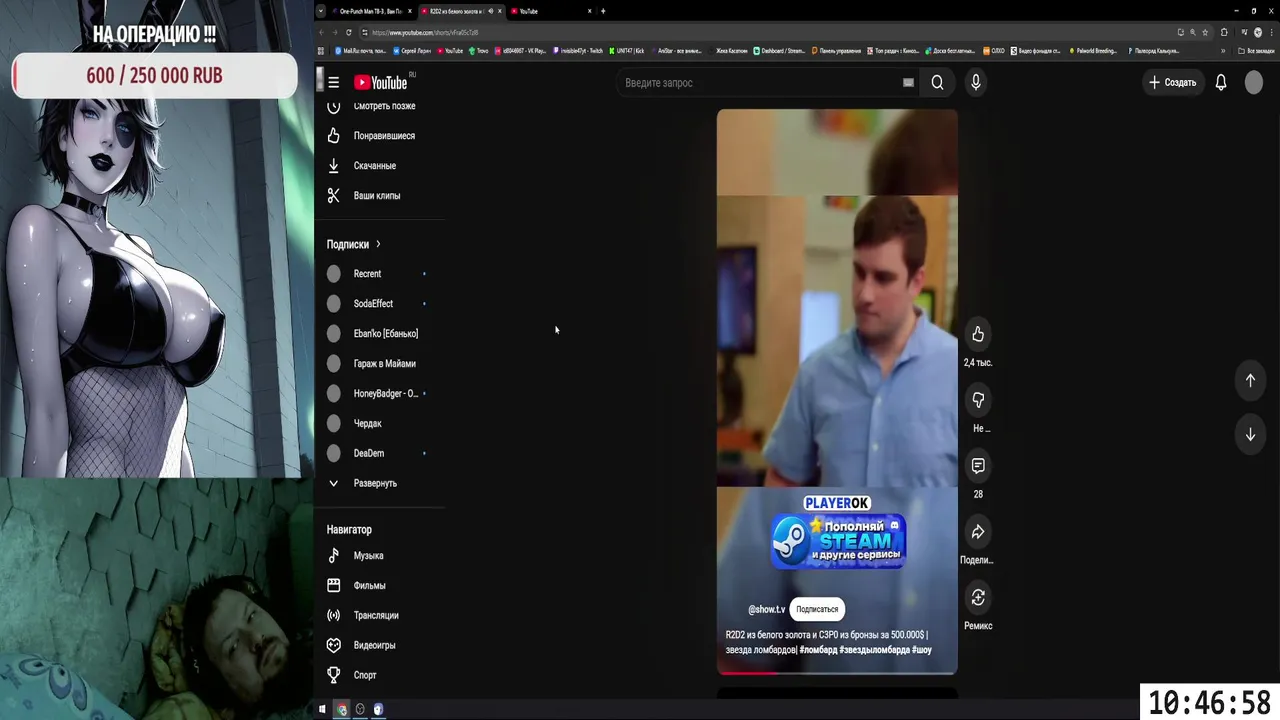The height and width of the screenshot is (720, 1280).
Task: Dislike the Short with thumbs-down
Action: point(978,400)
